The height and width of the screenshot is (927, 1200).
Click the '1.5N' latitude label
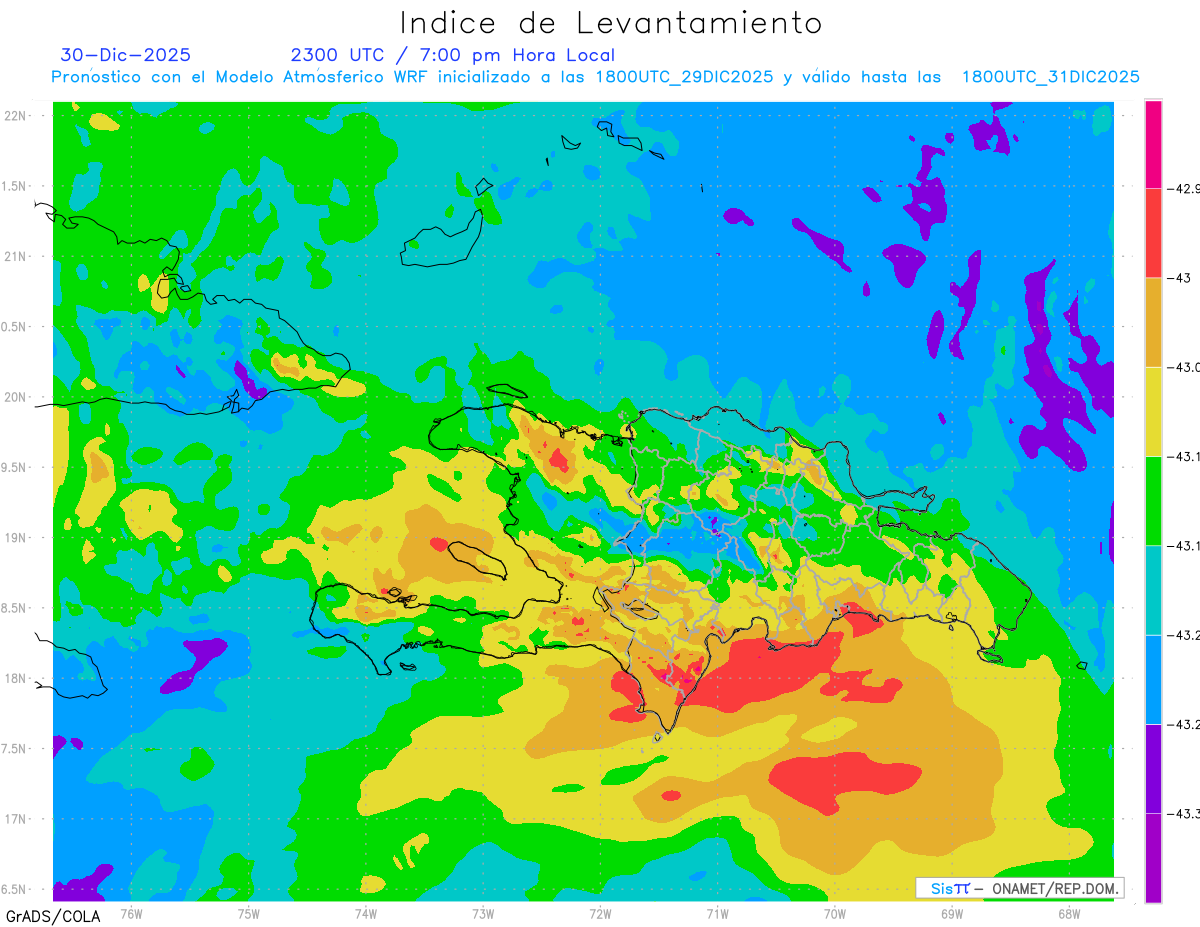coord(15,186)
